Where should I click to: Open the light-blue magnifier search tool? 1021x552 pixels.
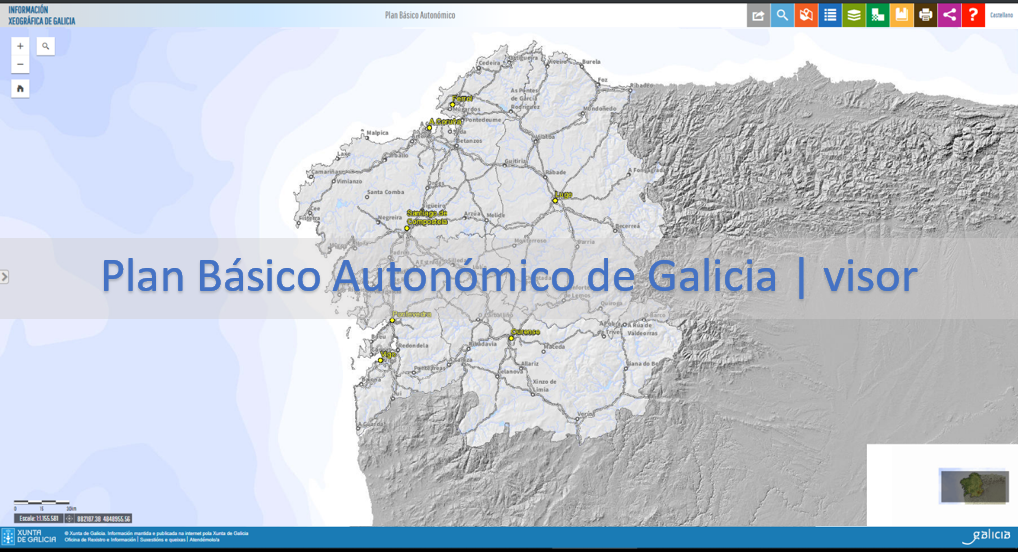[x=782, y=15]
